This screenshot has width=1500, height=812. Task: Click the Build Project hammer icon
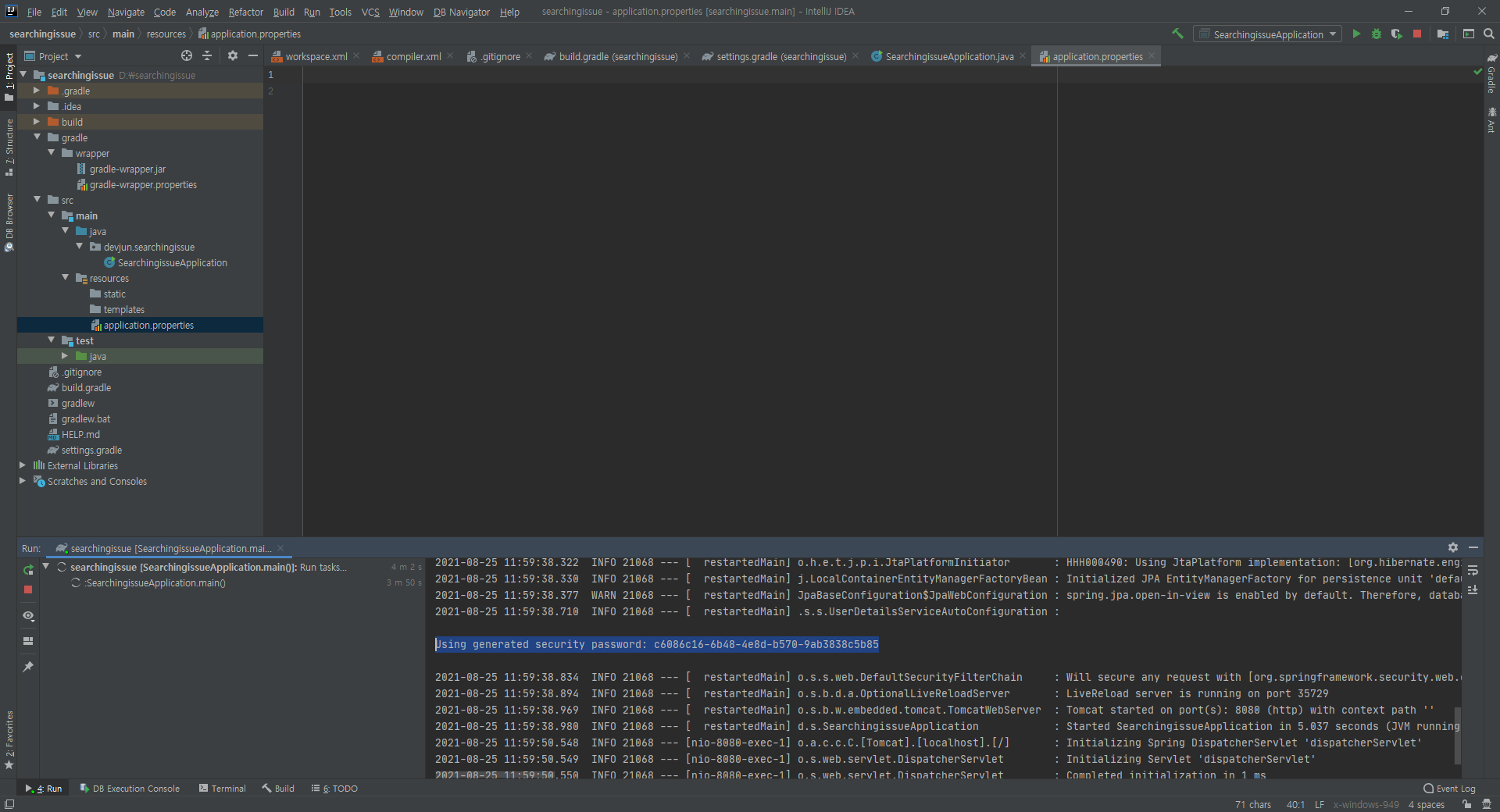pos(1177,34)
